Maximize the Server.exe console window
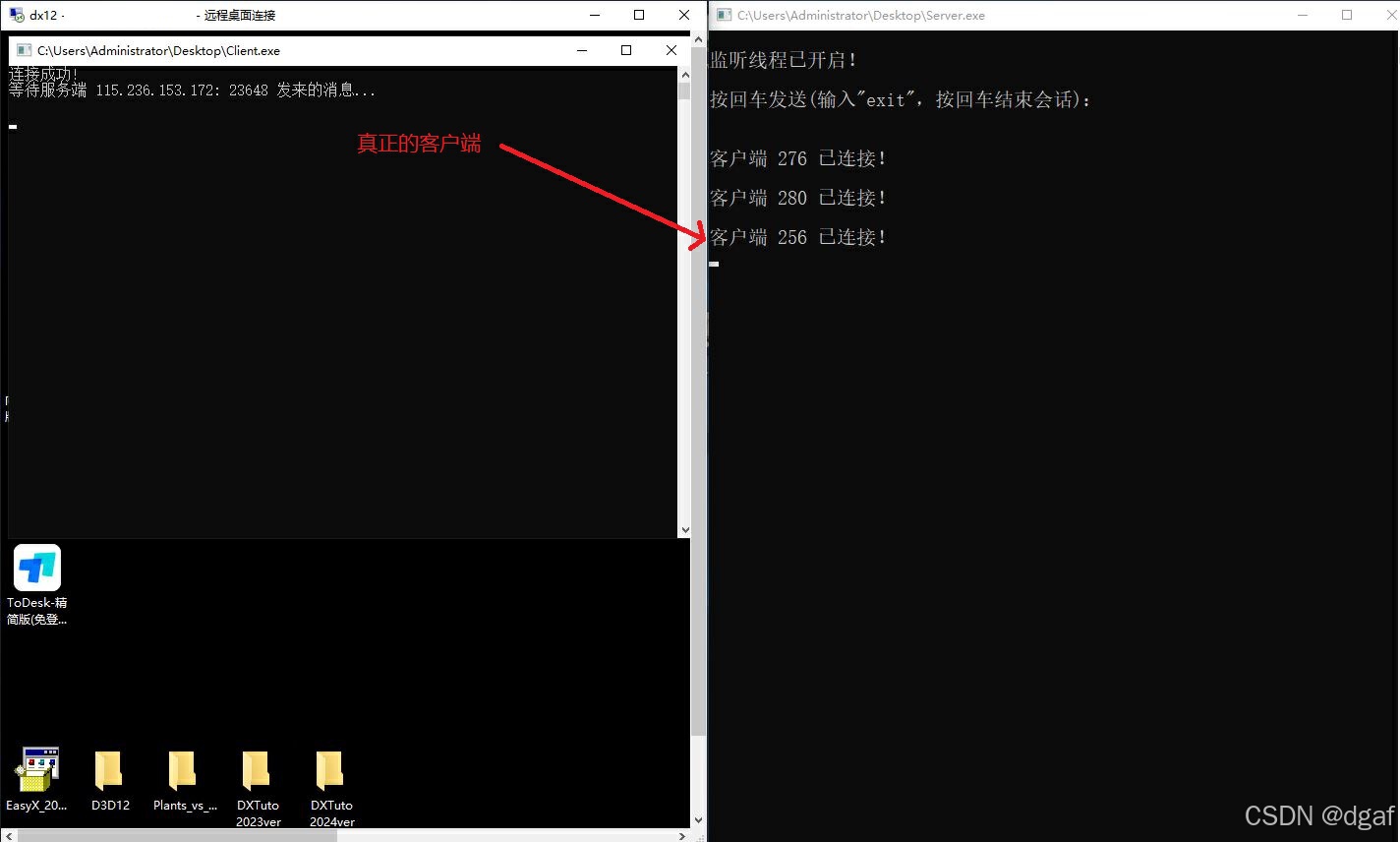This screenshot has height=842, width=1400. pos(1347,15)
